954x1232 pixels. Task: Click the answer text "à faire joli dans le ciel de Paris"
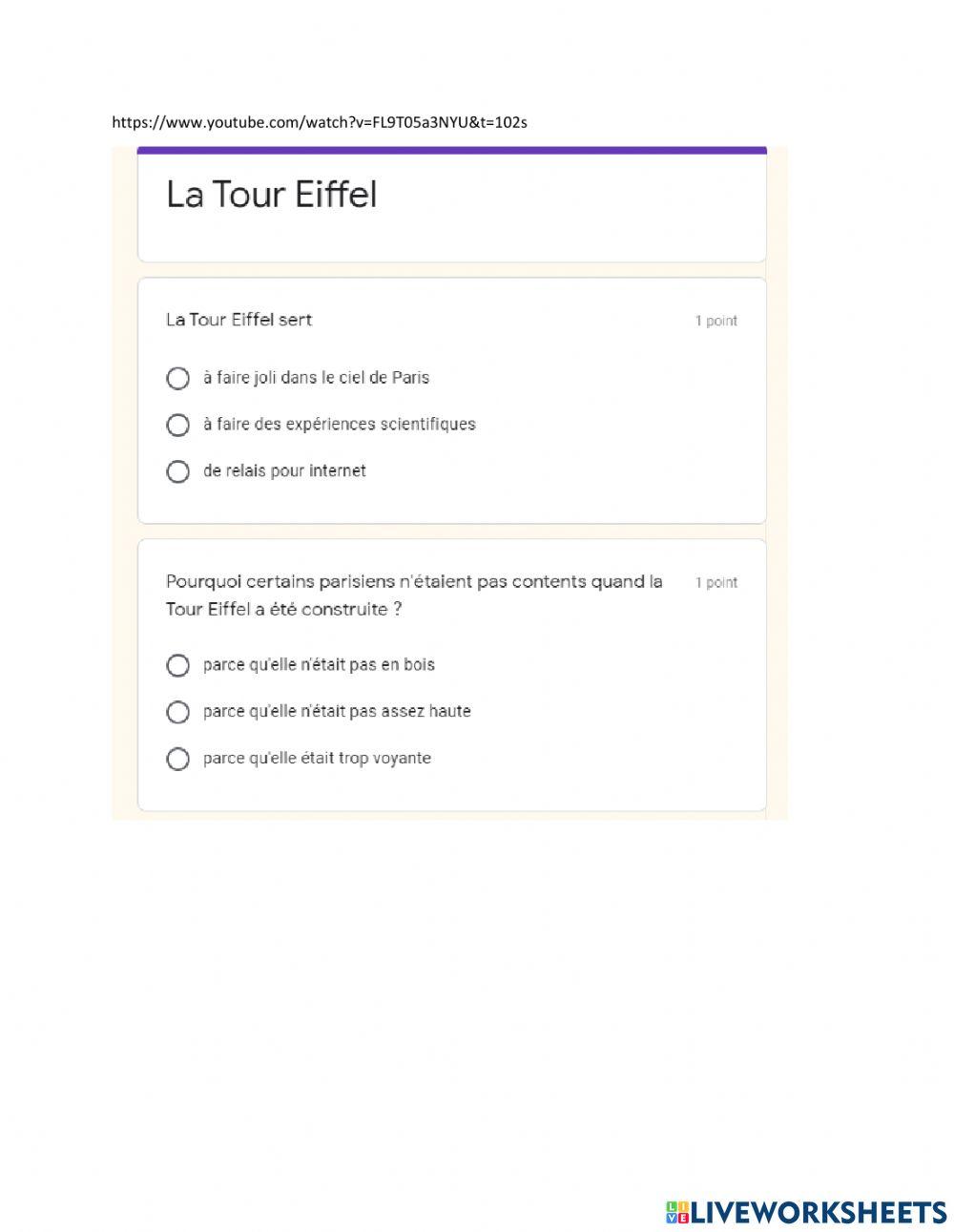click(316, 378)
